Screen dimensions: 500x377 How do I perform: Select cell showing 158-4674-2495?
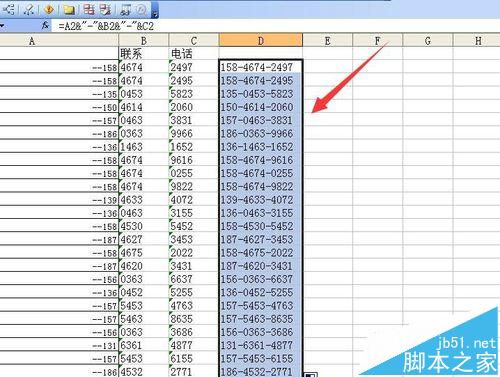coord(261,80)
